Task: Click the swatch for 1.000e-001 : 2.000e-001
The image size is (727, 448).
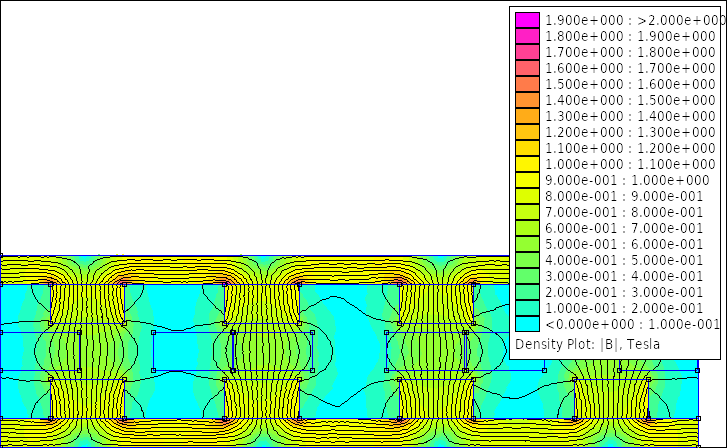Action: 527,308
